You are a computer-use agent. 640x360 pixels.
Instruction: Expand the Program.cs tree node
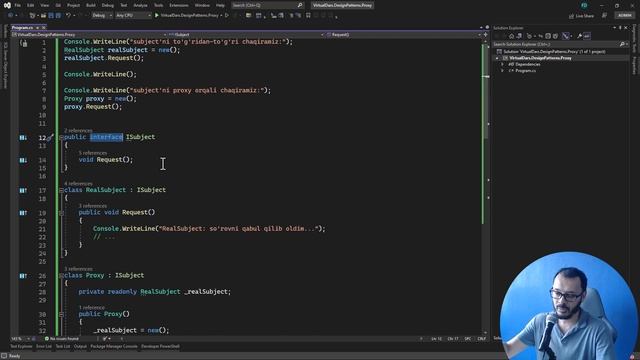(502, 71)
